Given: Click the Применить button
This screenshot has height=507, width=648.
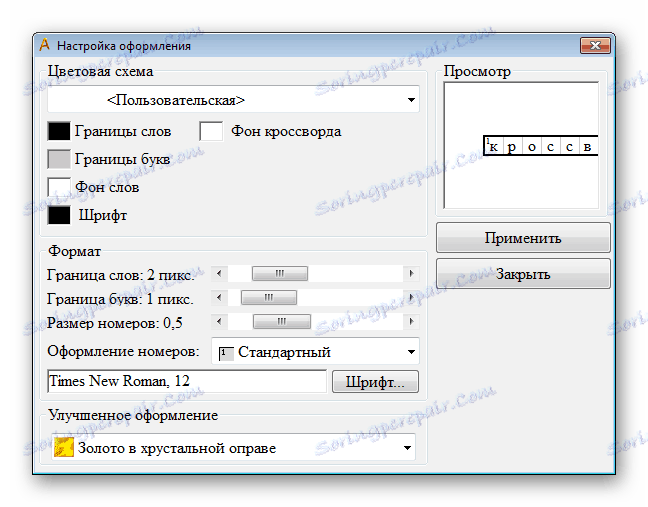Looking at the screenshot, I should click(523, 238).
